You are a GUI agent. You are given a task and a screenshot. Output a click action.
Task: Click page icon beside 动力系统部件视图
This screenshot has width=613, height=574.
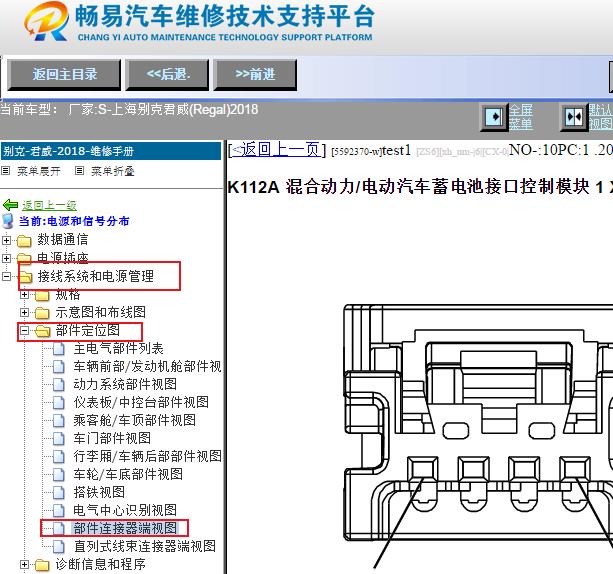pyautogui.click(x=59, y=385)
